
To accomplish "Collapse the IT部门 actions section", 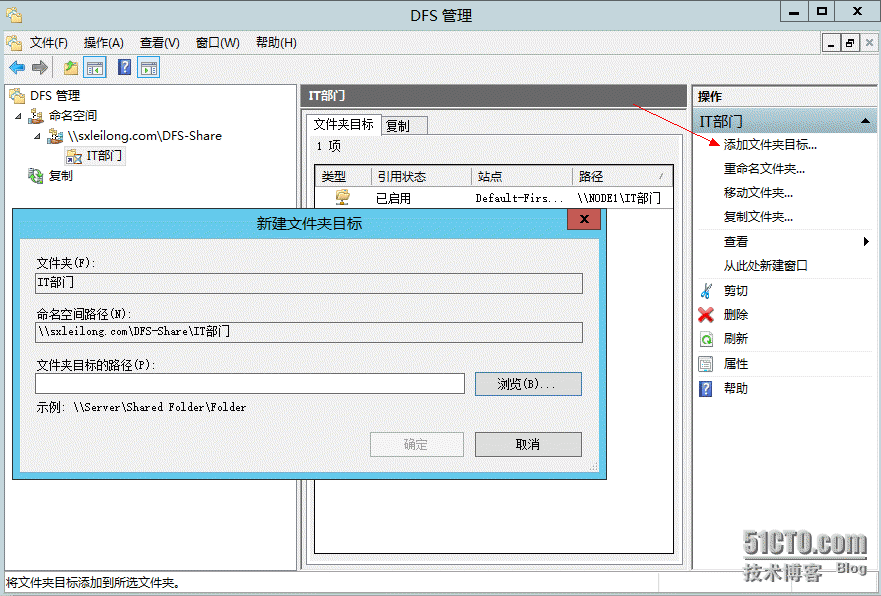I will 865,121.
